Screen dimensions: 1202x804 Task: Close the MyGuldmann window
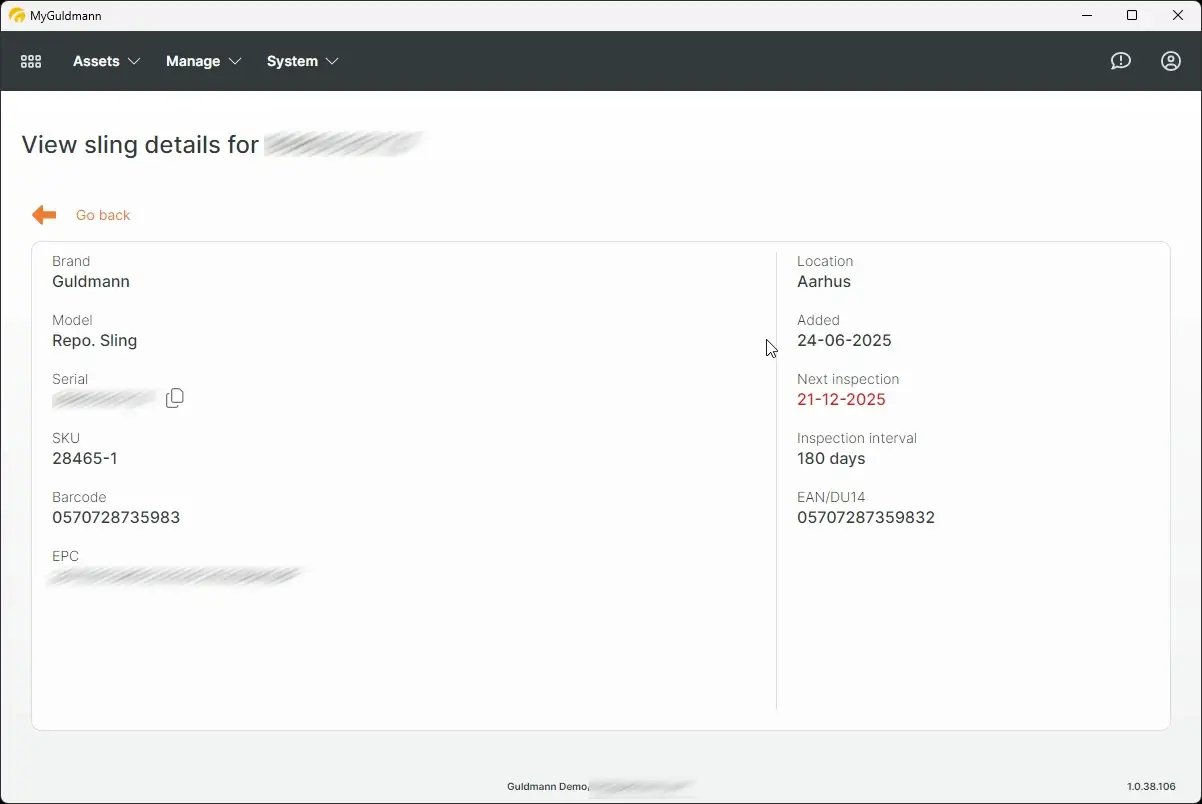pyautogui.click(x=1178, y=15)
